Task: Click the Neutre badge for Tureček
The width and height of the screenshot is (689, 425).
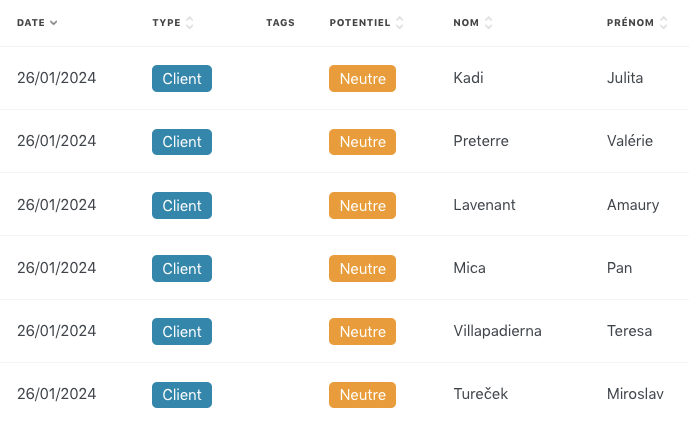Action: (363, 395)
